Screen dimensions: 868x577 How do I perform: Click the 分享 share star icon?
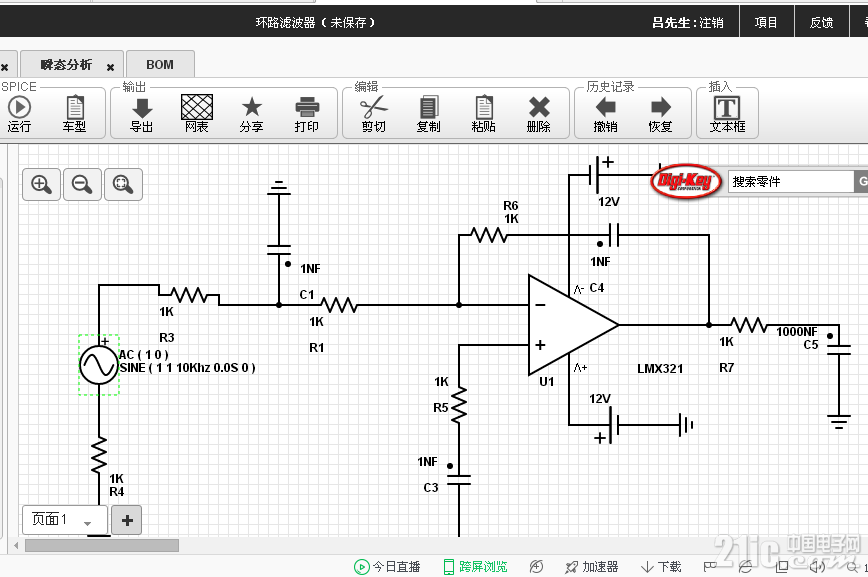point(252,107)
